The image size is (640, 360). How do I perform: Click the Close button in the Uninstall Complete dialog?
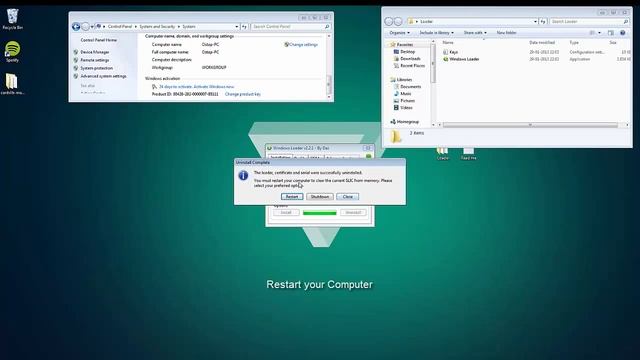347,197
